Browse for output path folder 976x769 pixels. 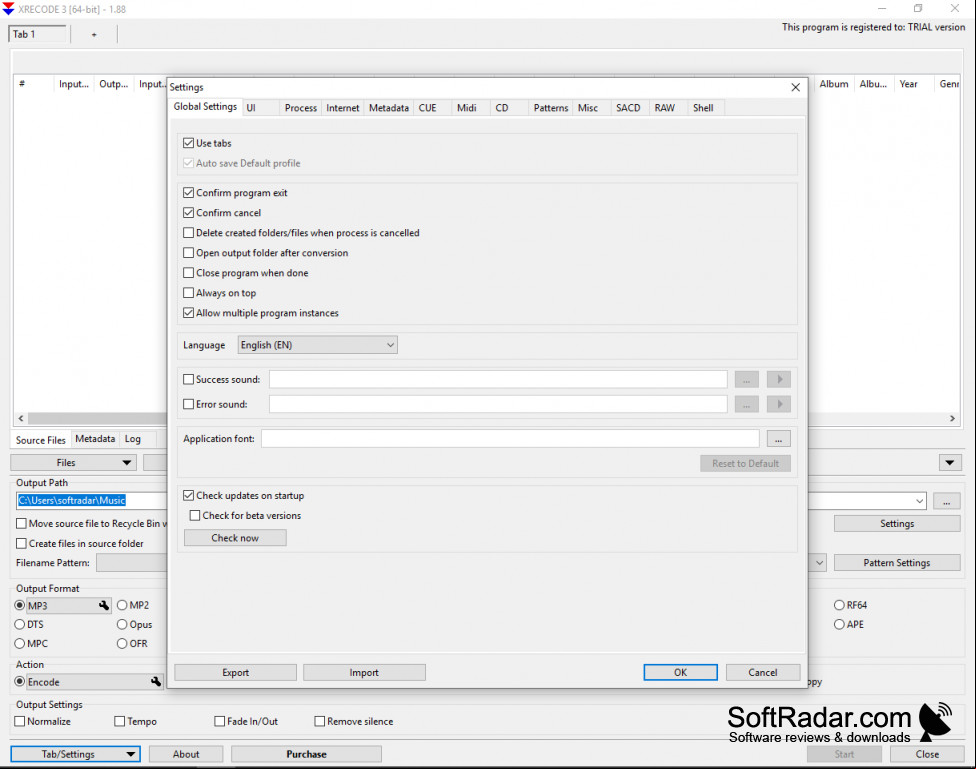947,501
